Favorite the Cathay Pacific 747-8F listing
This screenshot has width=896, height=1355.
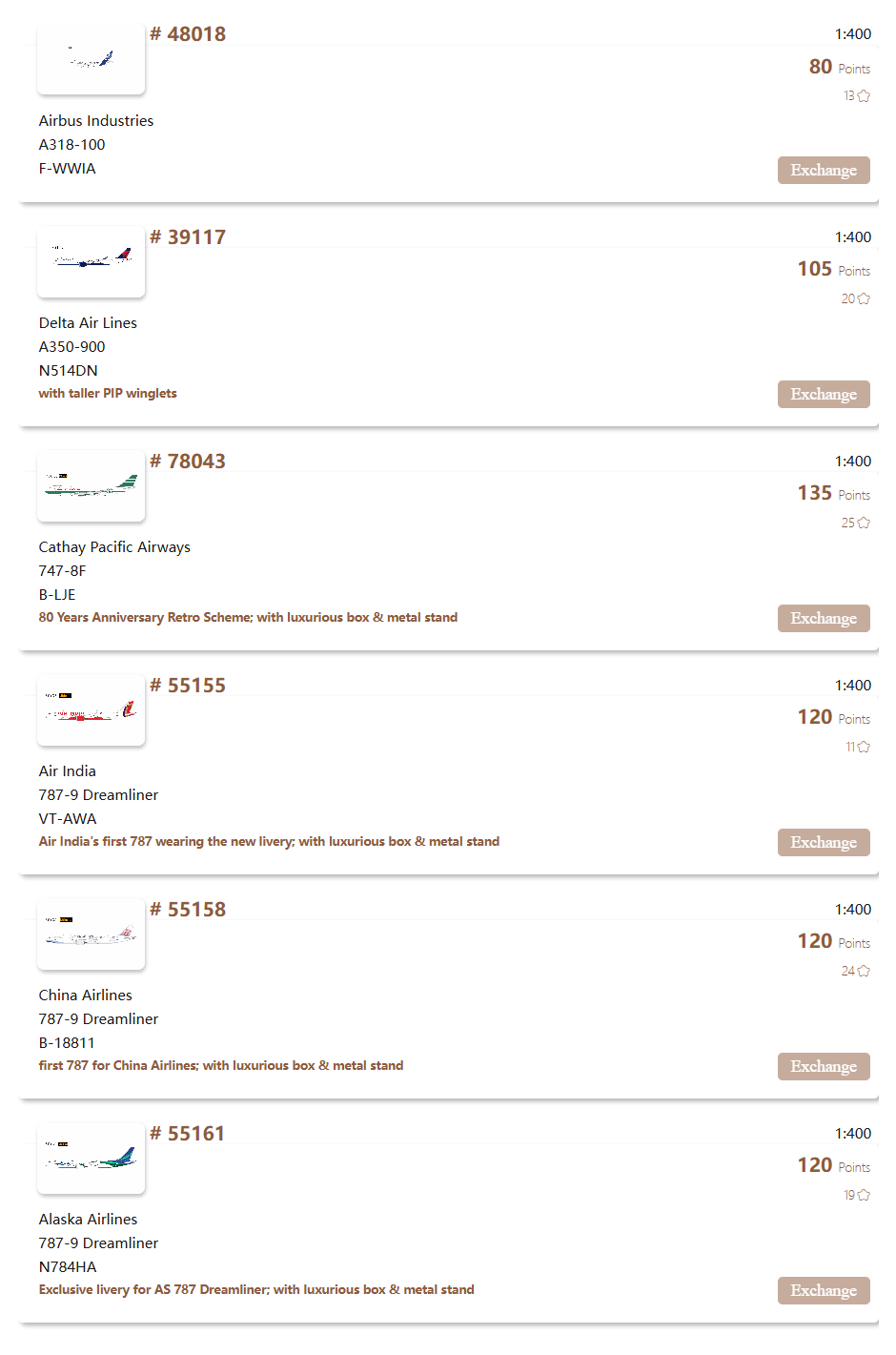pyautogui.click(x=864, y=523)
